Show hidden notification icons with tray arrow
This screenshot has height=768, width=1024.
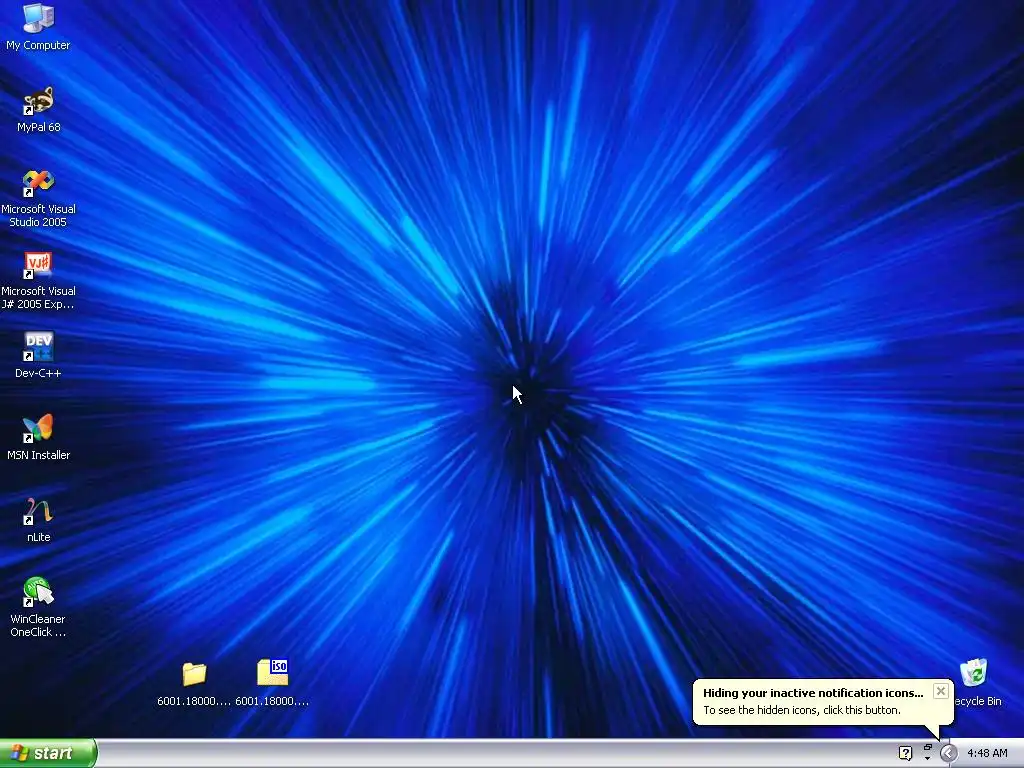click(x=948, y=754)
